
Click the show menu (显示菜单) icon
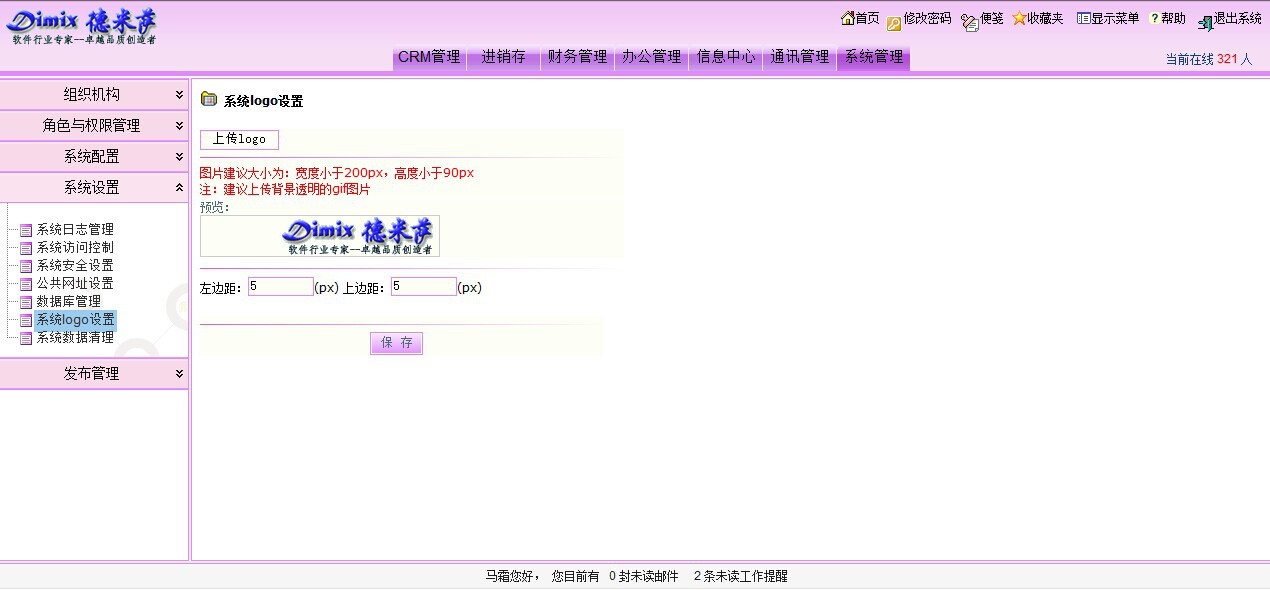click(x=1082, y=19)
